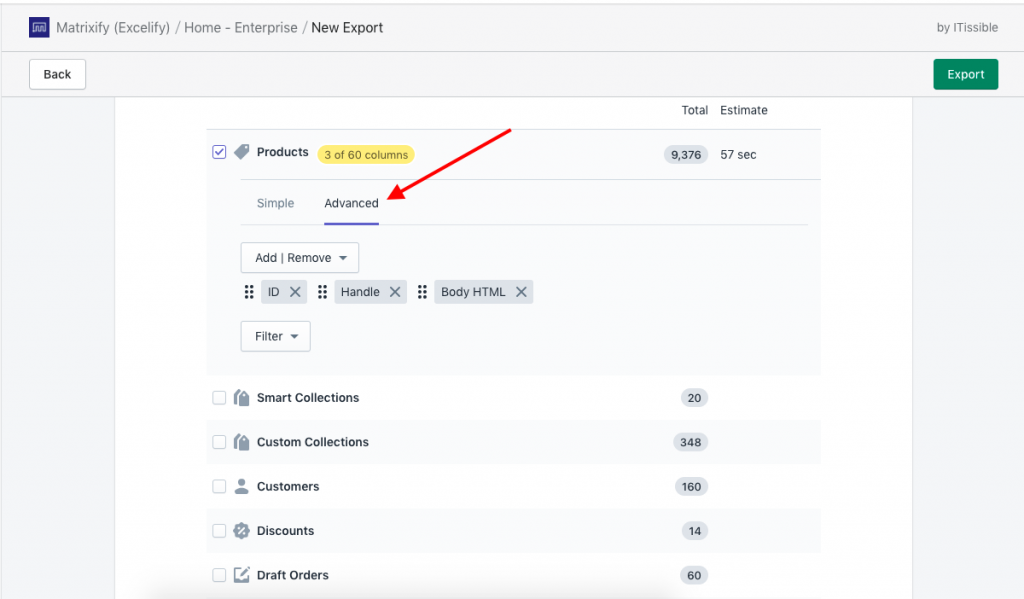
Task: Select the Advanced tab
Action: click(351, 203)
